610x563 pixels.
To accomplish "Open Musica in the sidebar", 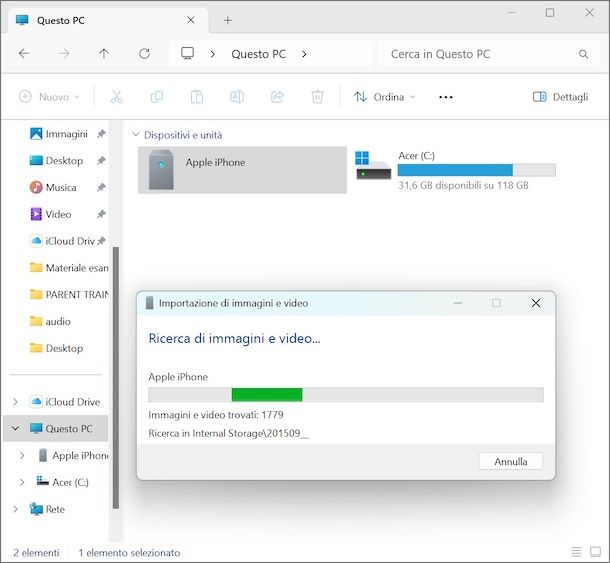I will coord(53,188).
